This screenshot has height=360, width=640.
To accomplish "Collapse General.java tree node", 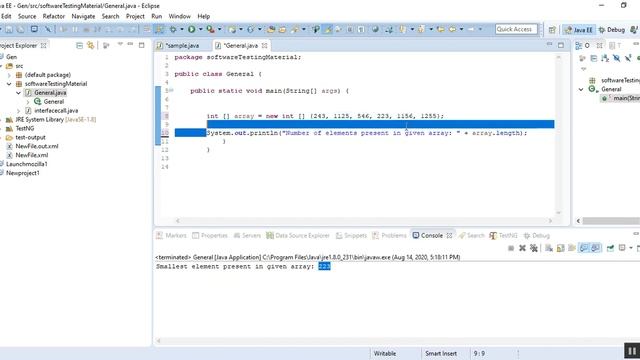I will tap(18, 93).
